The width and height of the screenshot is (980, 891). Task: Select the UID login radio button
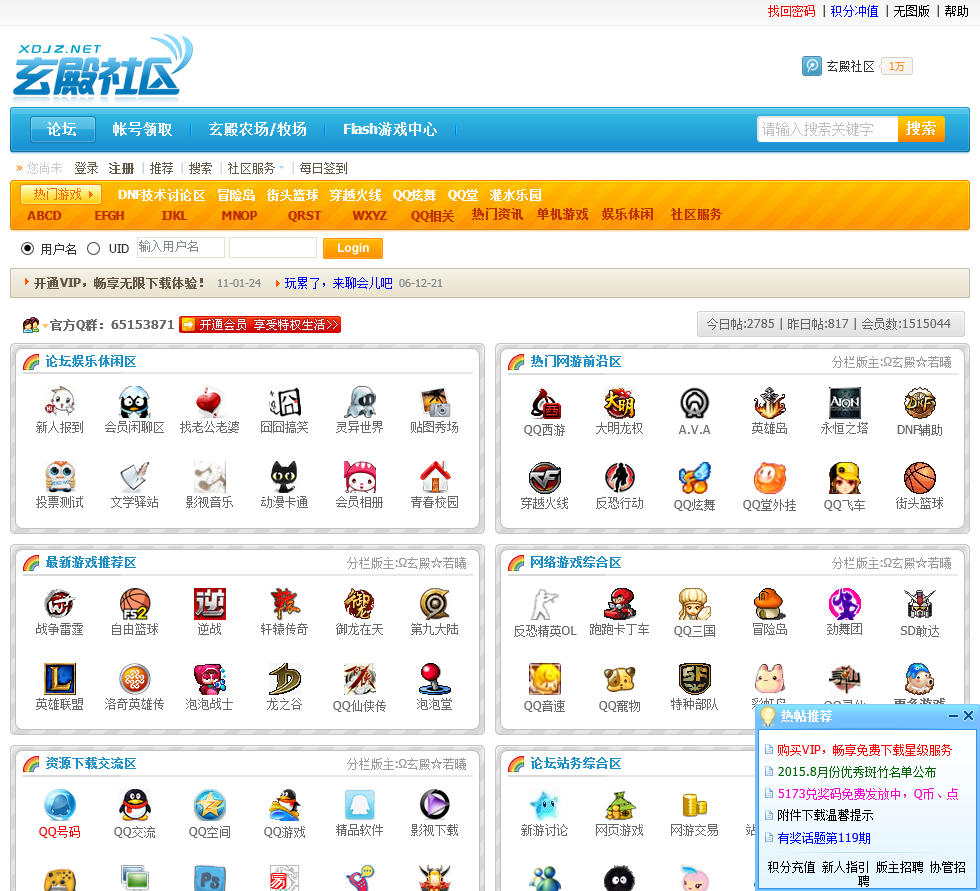tap(93, 249)
